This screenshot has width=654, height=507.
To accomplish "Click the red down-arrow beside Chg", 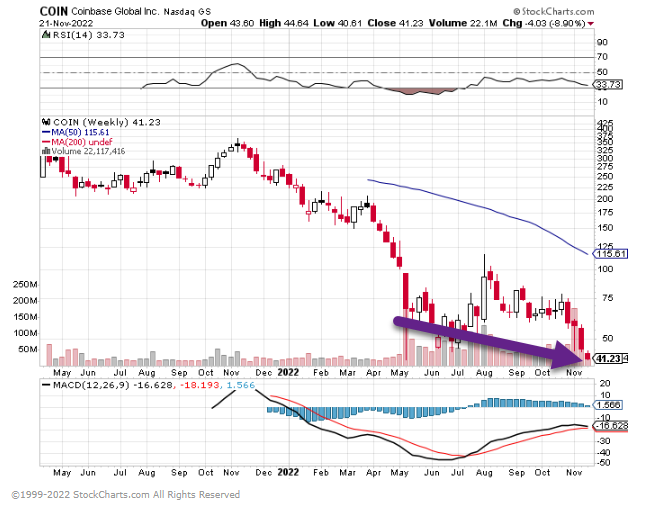I will (x=591, y=24).
